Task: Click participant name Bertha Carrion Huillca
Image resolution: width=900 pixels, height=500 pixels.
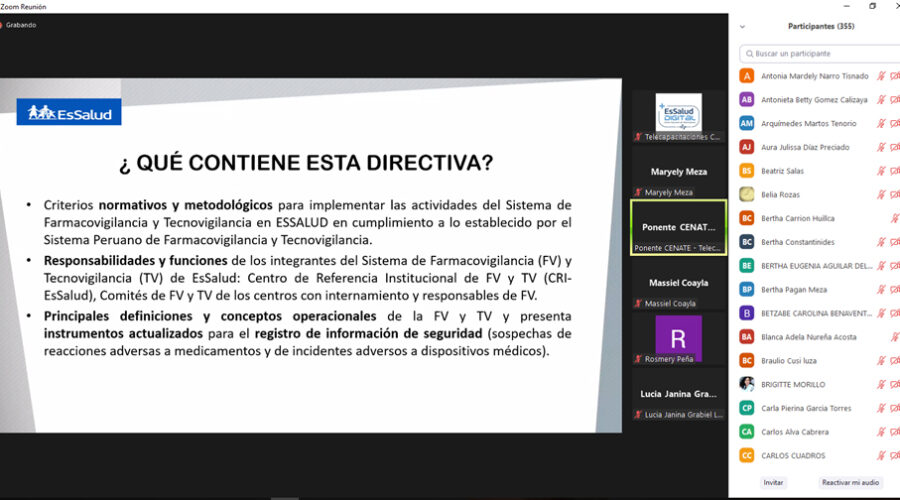Action: (x=798, y=218)
